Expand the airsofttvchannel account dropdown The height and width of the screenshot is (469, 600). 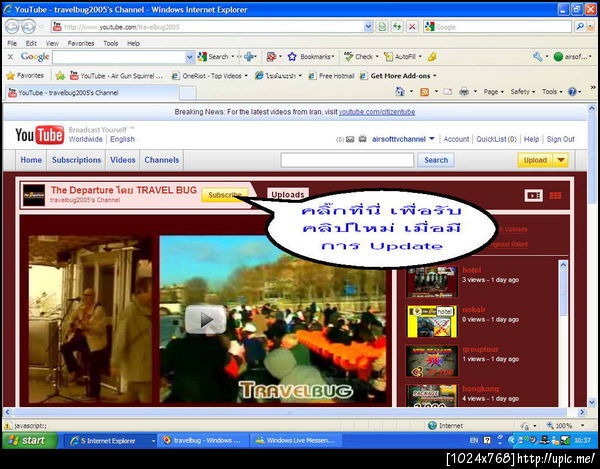point(432,139)
